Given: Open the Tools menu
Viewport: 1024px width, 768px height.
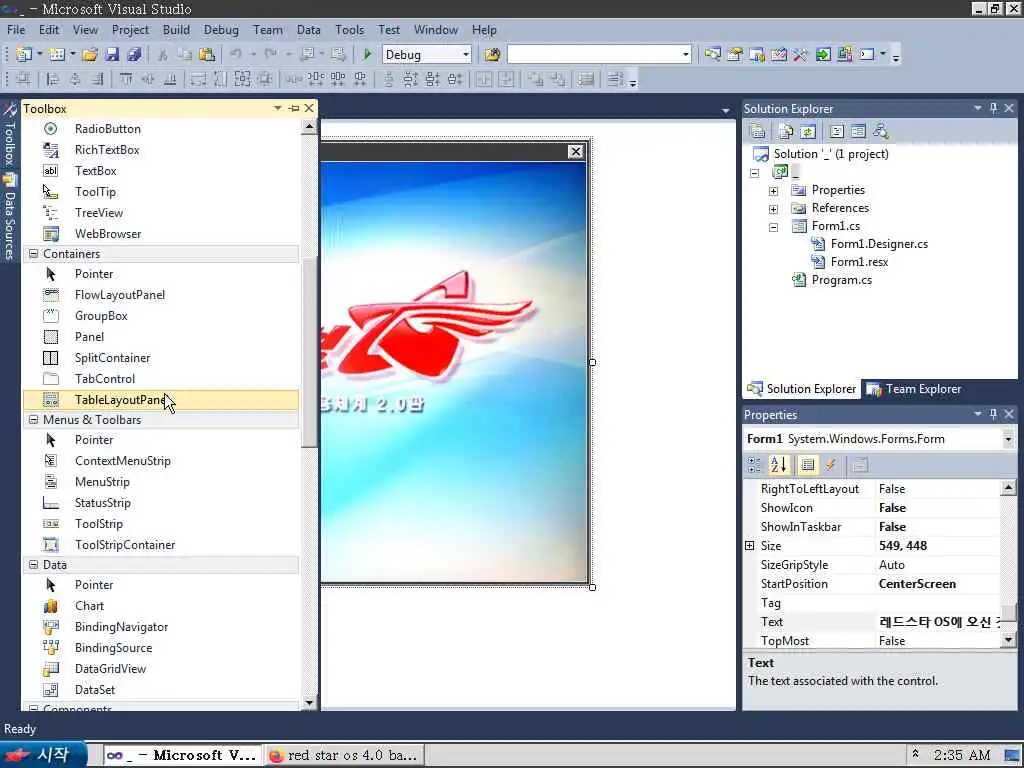Looking at the screenshot, I should pyautogui.click(x=349, y=30).
